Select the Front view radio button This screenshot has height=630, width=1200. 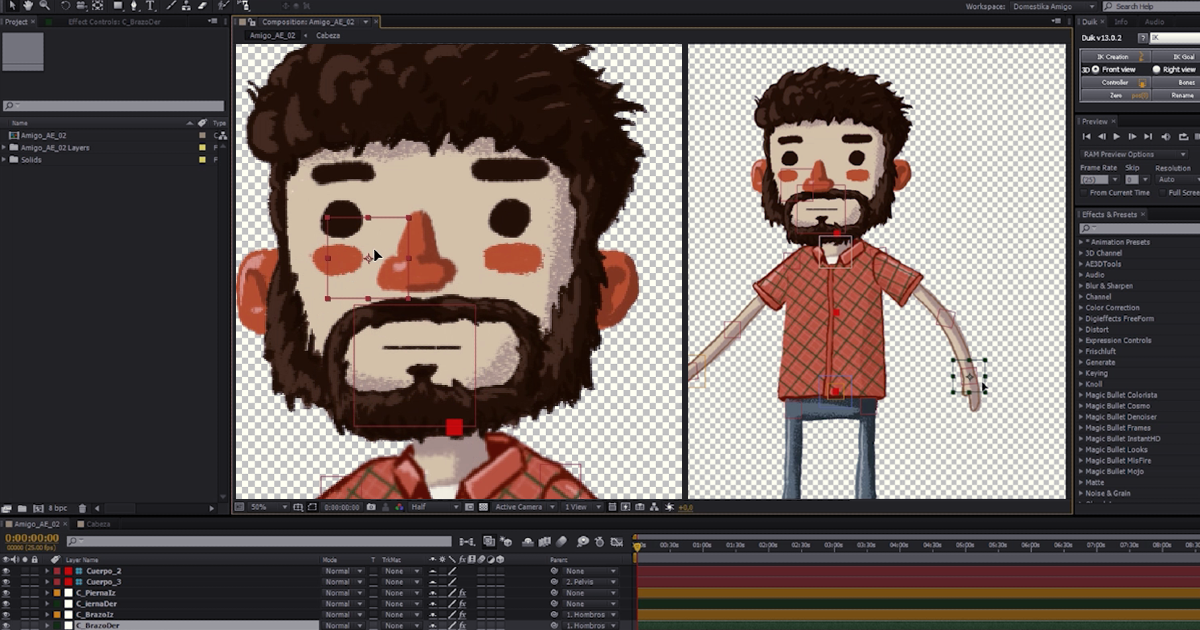1095,69
